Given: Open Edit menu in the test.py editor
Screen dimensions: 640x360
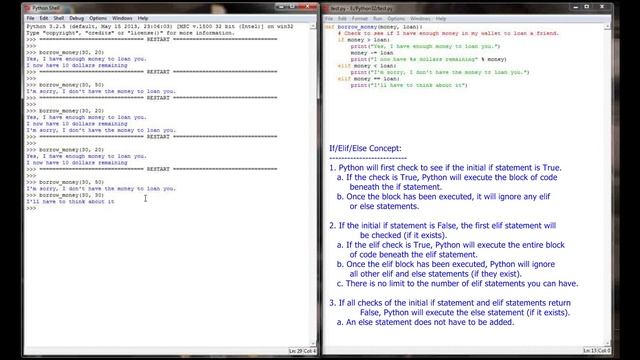Looking at the screenshot, I should pyautogui.click(x=342, y=19).
